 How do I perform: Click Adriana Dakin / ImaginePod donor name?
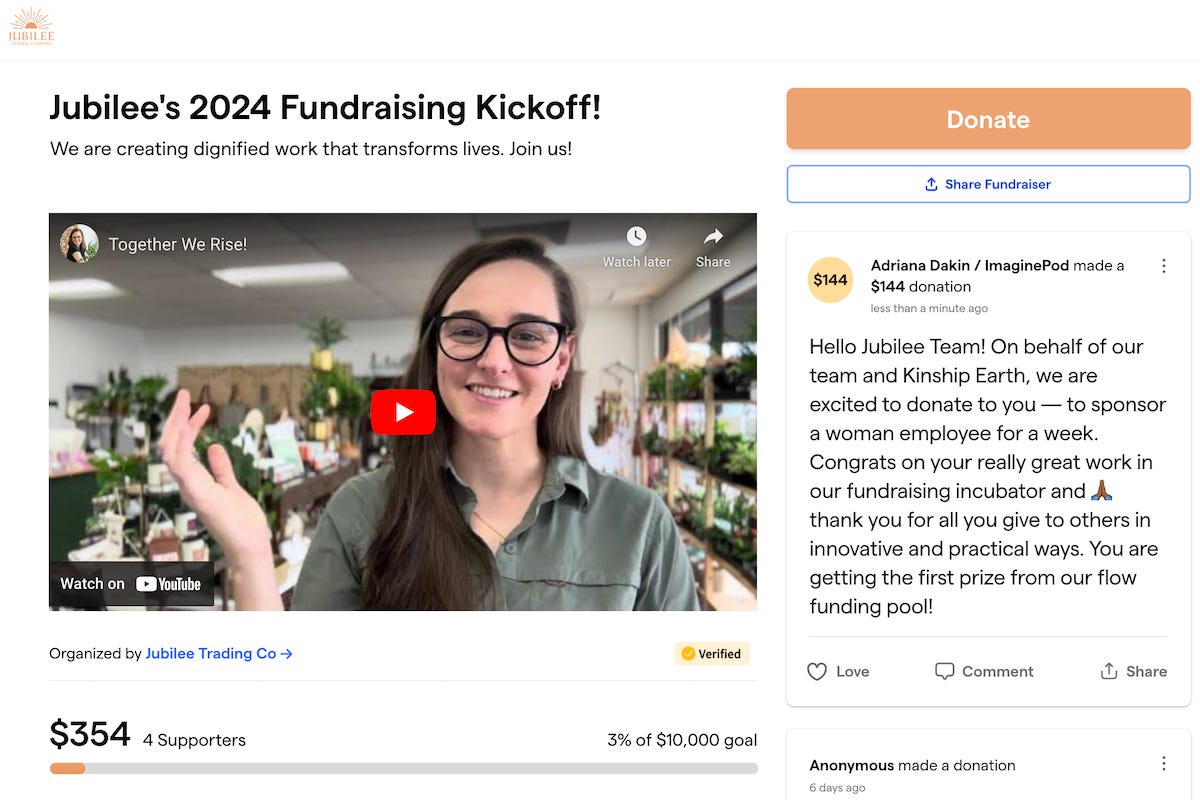coord(970,265)
